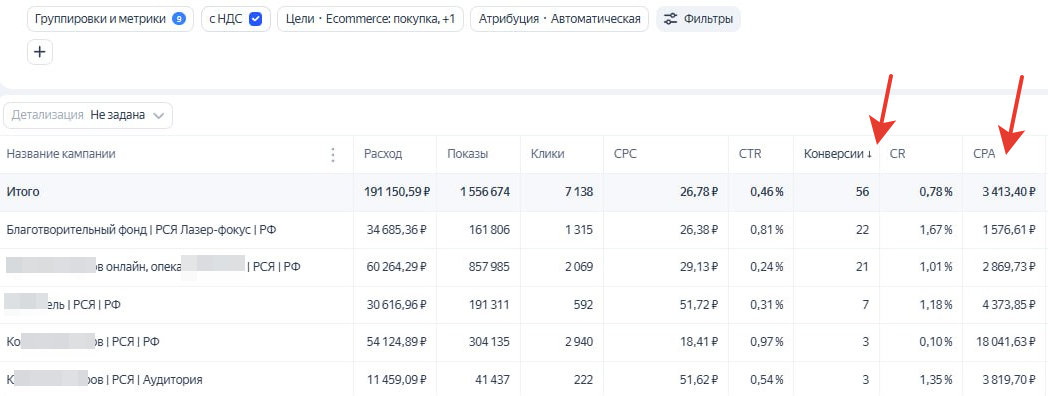Image resolution: width=1048 pixels, height=396 pixels.
Task: Click the sort arrow next to Конверсии
Action: [x=870, y=155]
